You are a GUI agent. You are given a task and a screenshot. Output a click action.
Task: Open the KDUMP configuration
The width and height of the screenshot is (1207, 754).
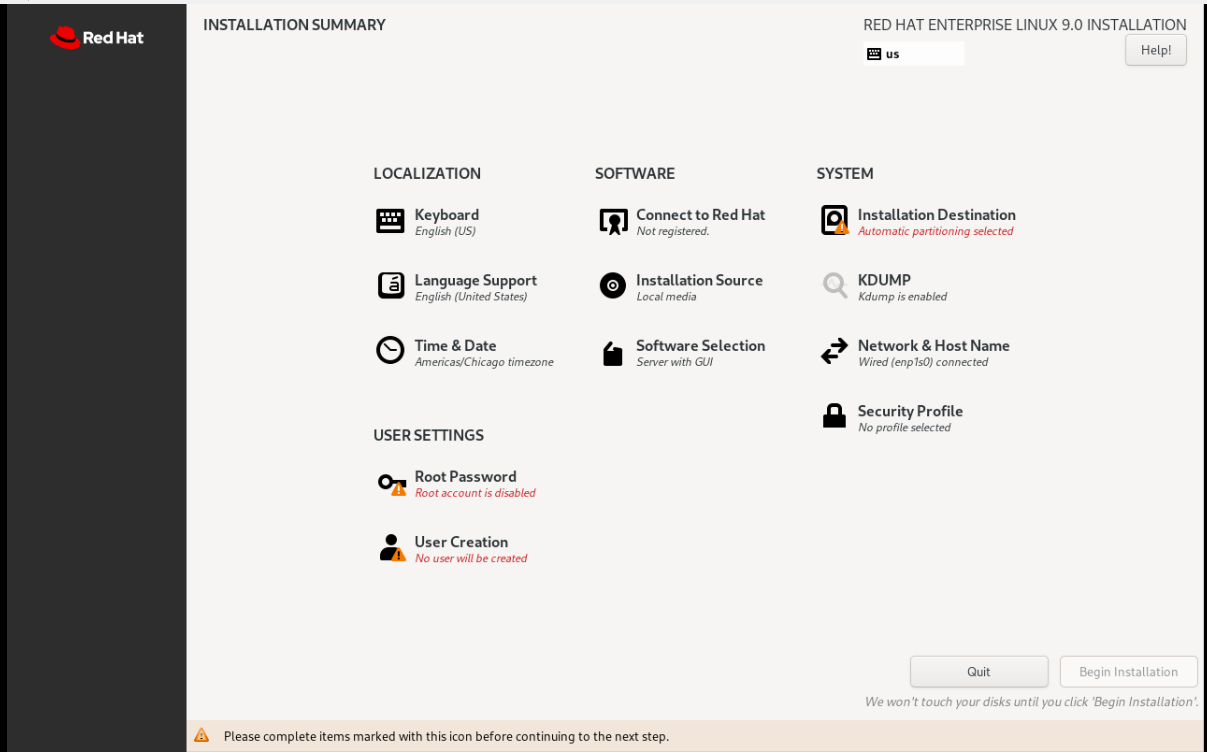[x=884, y=280]
